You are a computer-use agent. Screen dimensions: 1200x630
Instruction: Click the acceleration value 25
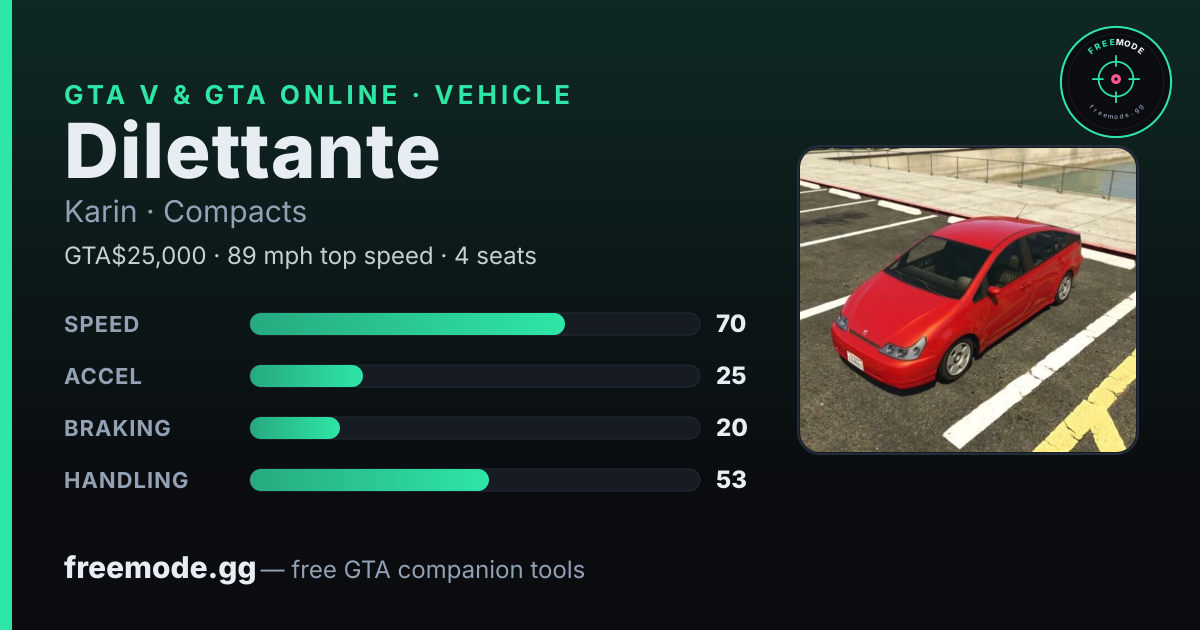coord(731,376)
